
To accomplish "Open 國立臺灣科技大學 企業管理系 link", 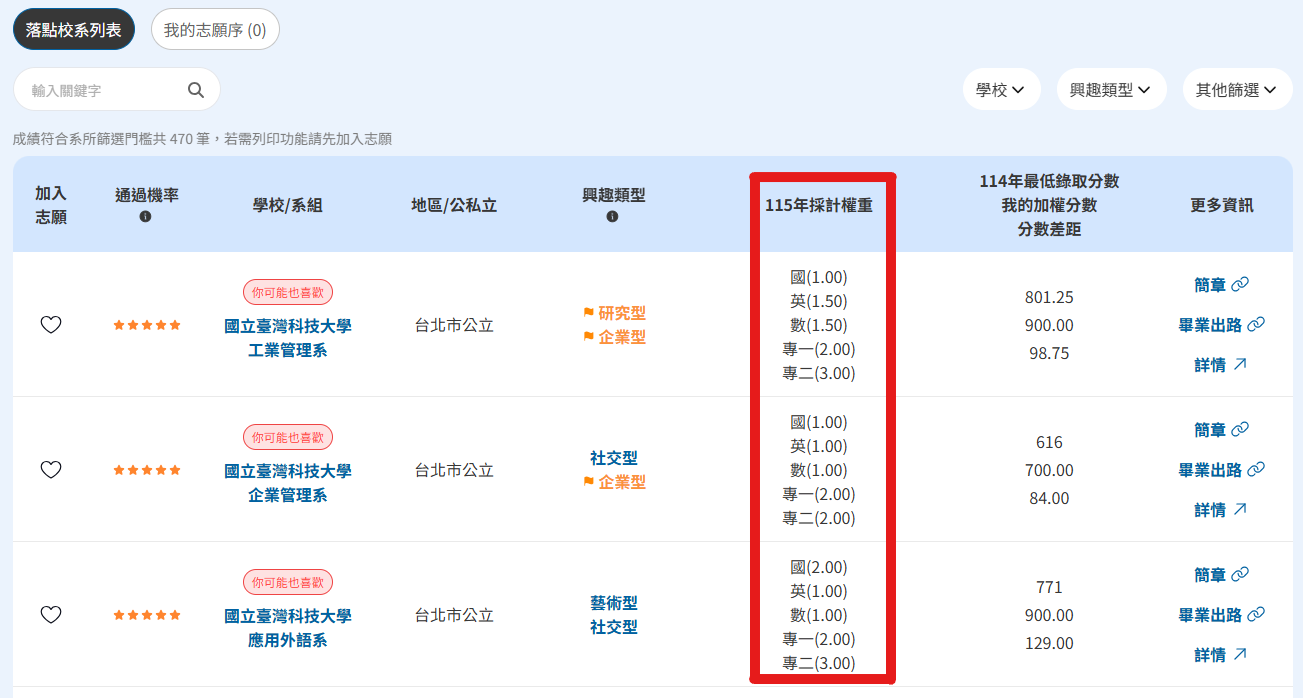I will click(x=288, y=484).
